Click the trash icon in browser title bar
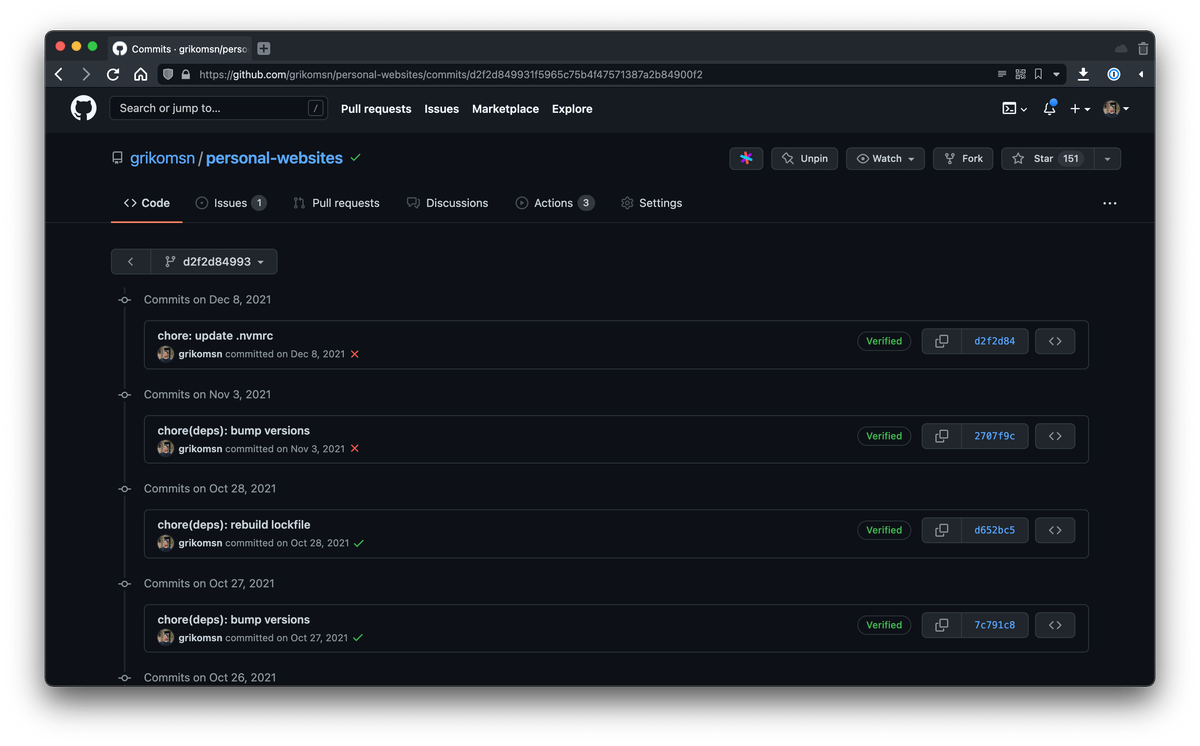 coord(1143,48)
